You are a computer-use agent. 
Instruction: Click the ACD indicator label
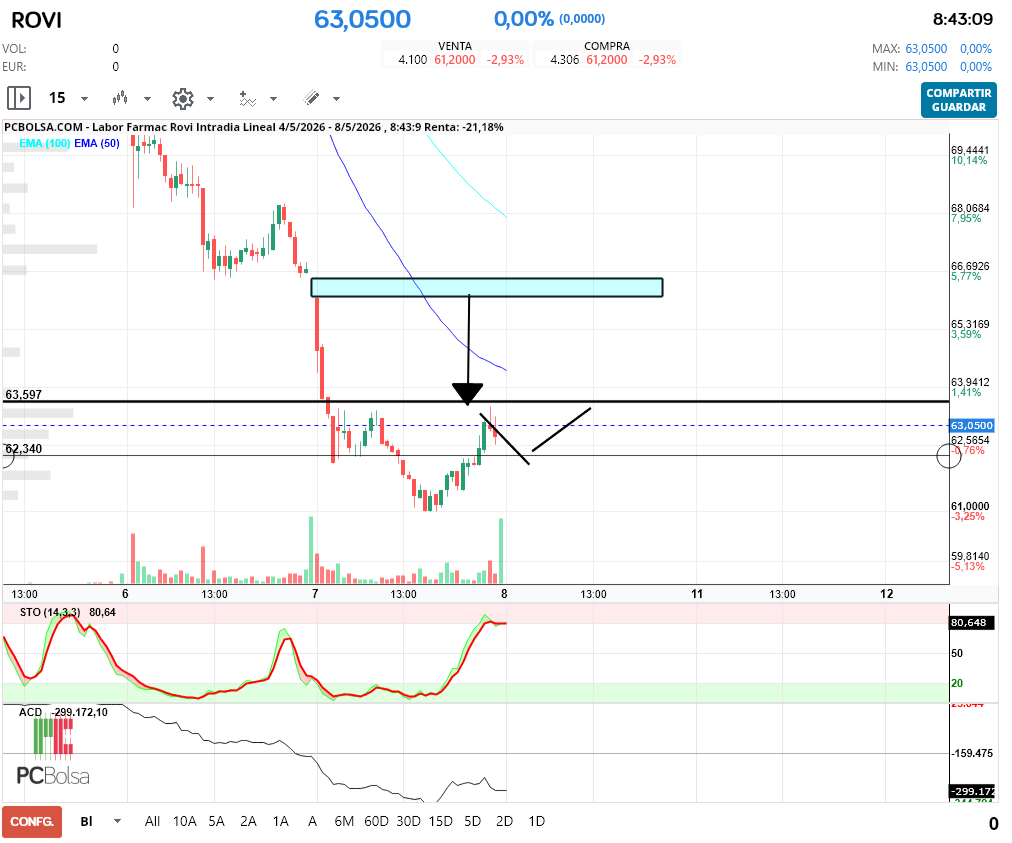point(30,712)
